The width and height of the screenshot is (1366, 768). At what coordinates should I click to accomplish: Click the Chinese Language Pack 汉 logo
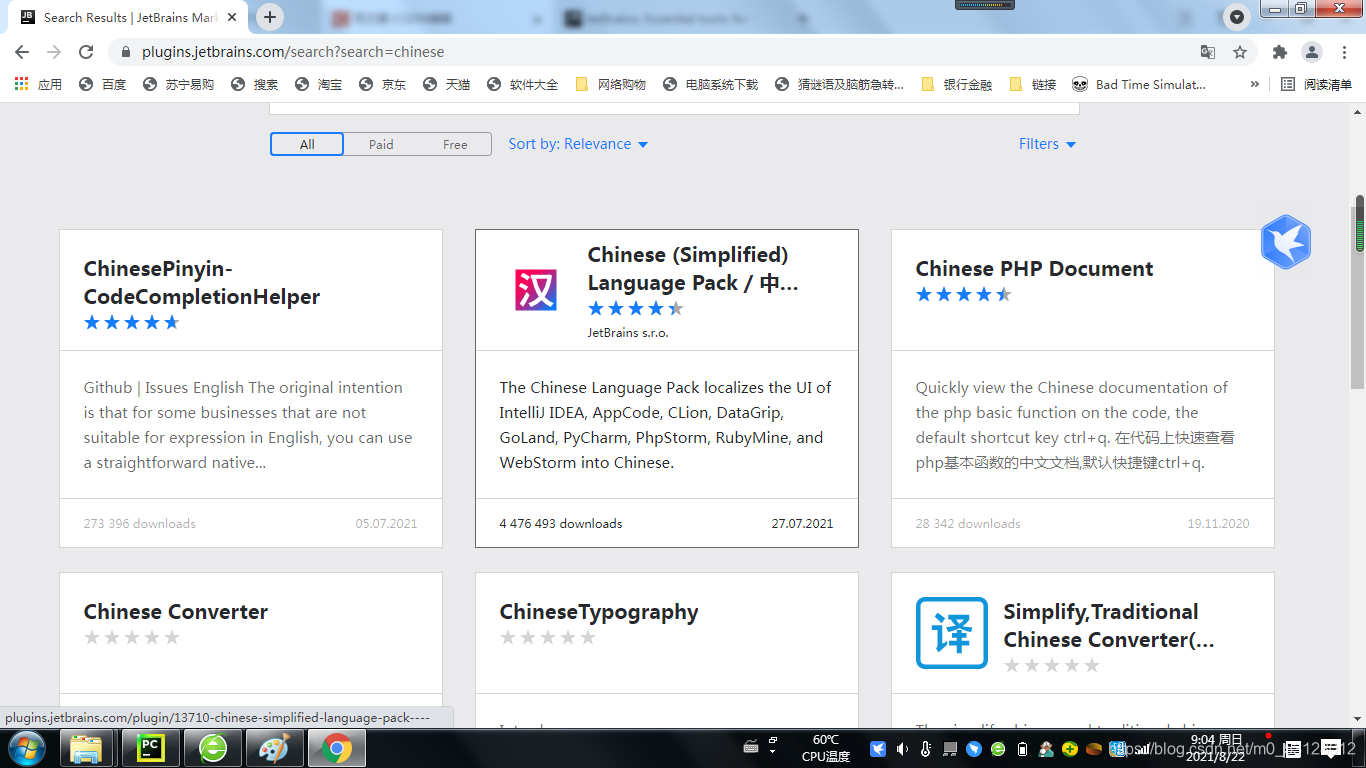coord(536,290)
